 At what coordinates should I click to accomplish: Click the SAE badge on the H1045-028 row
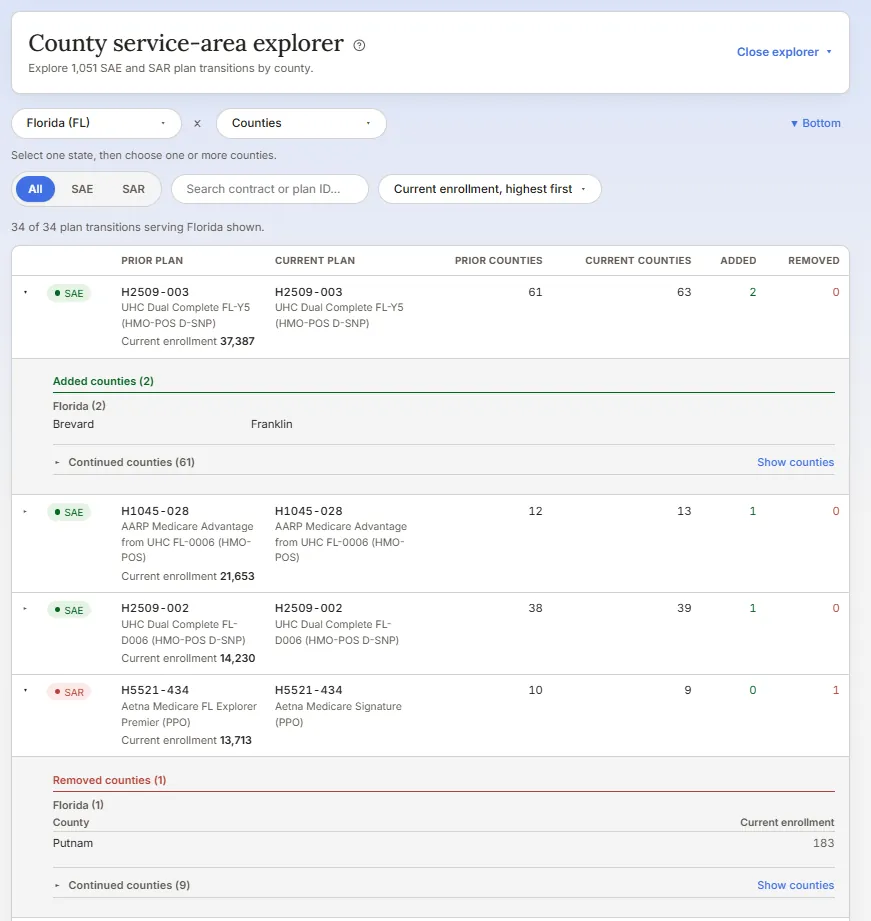pyautogui.click(x=69, y=512)
